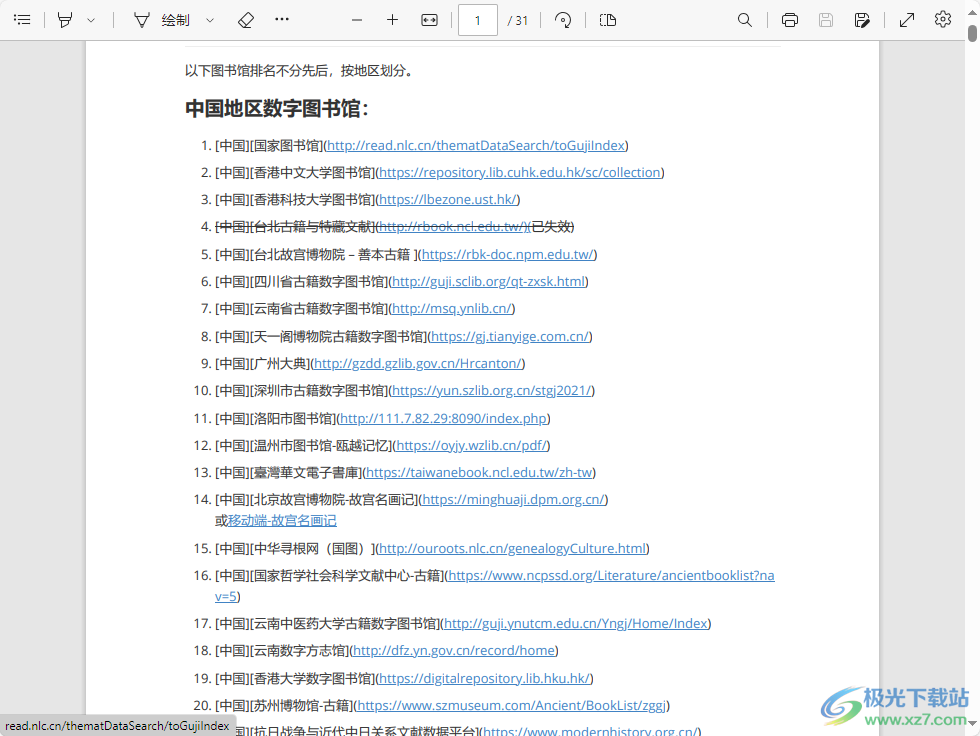980x736 pixels.
Task: Open the search function
Action: pos(745,19)
